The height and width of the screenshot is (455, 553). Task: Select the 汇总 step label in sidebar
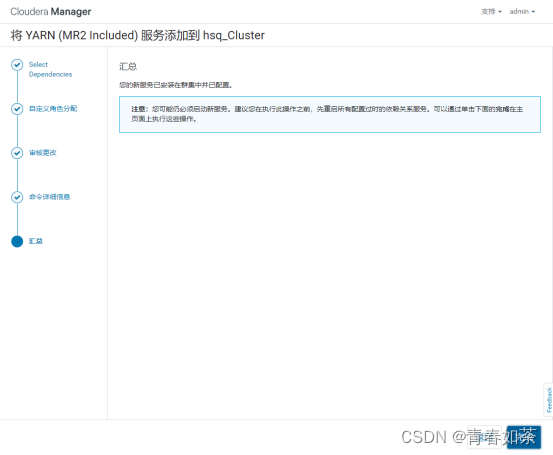tap(36, 241)
